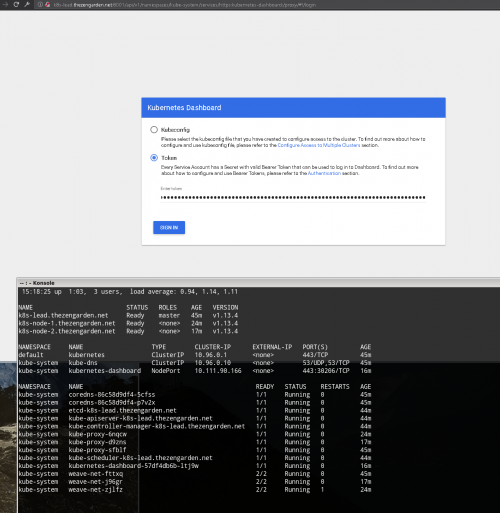This screenshot has height=513, width=500.
Task: Select the Token radio option
Action: click(x=154, y=158)
